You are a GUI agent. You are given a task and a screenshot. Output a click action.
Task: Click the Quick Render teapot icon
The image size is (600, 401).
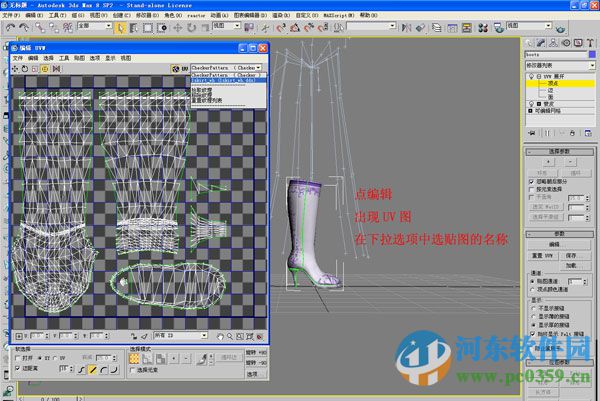pos(560,29)
